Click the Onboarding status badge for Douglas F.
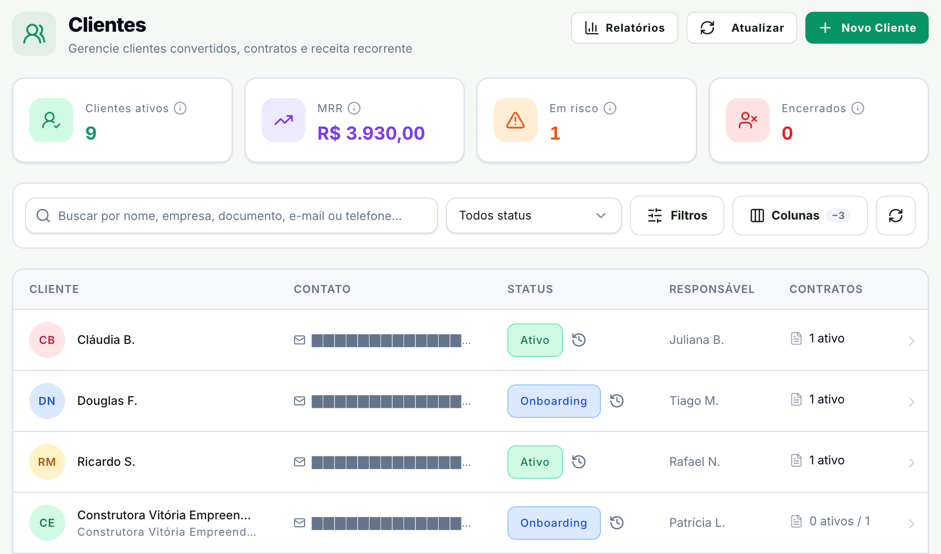 [553, 401]
